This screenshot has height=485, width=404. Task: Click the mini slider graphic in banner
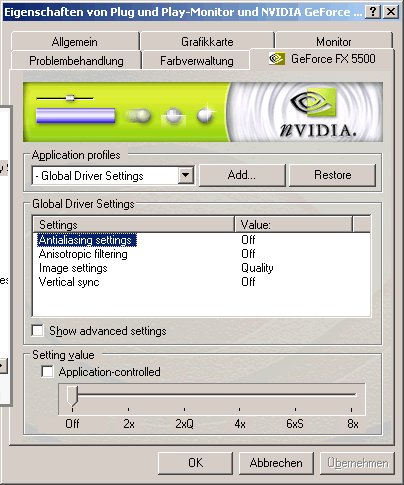pos(65,98)
